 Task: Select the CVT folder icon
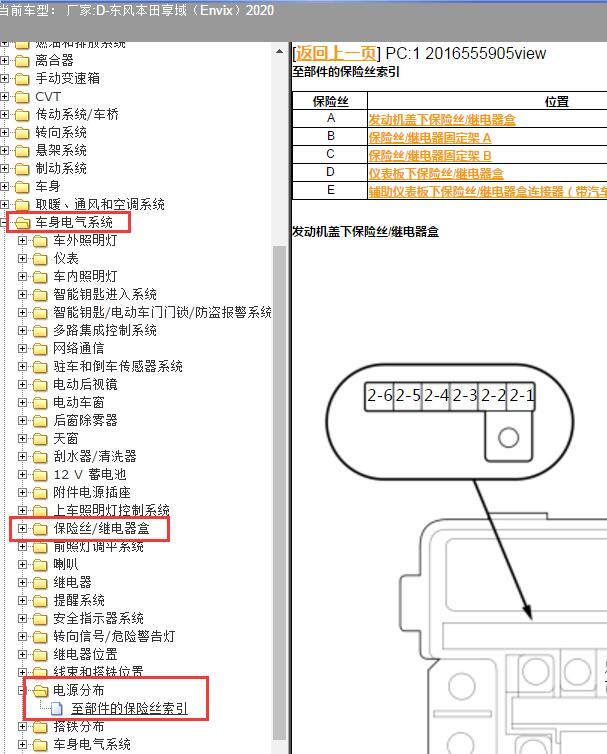point(22,97)
